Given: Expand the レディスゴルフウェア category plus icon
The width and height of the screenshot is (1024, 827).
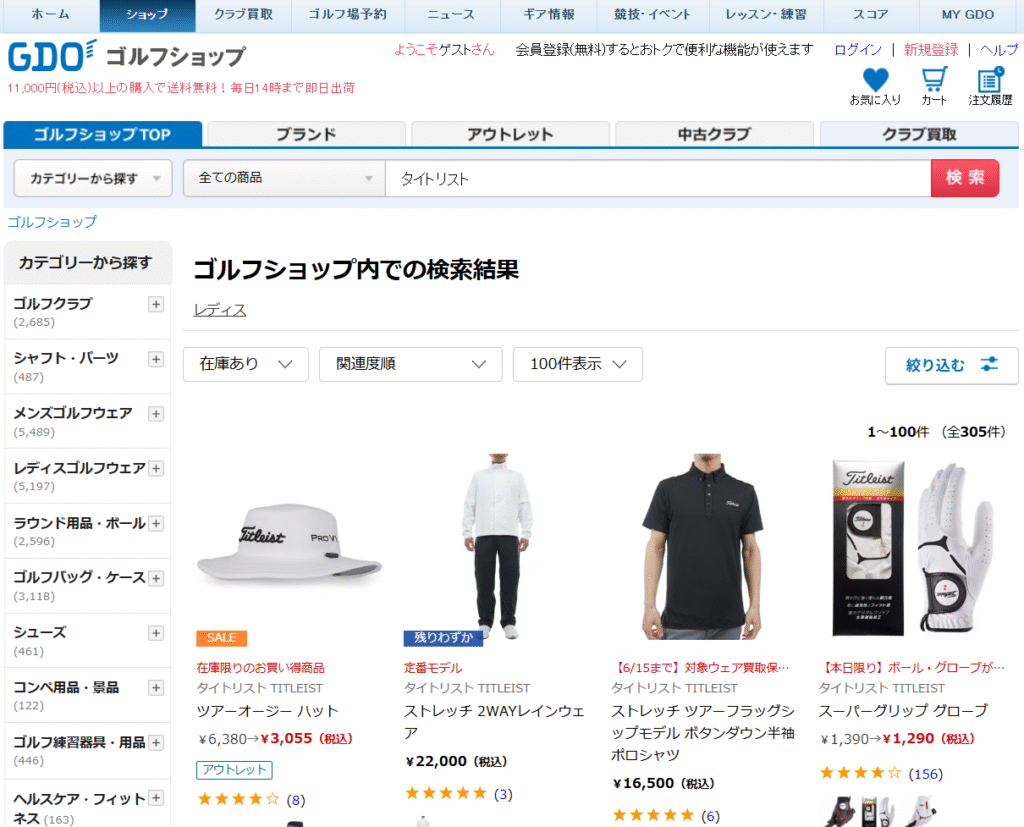Looking at the screenshot, I should click(x=155, y=468).
